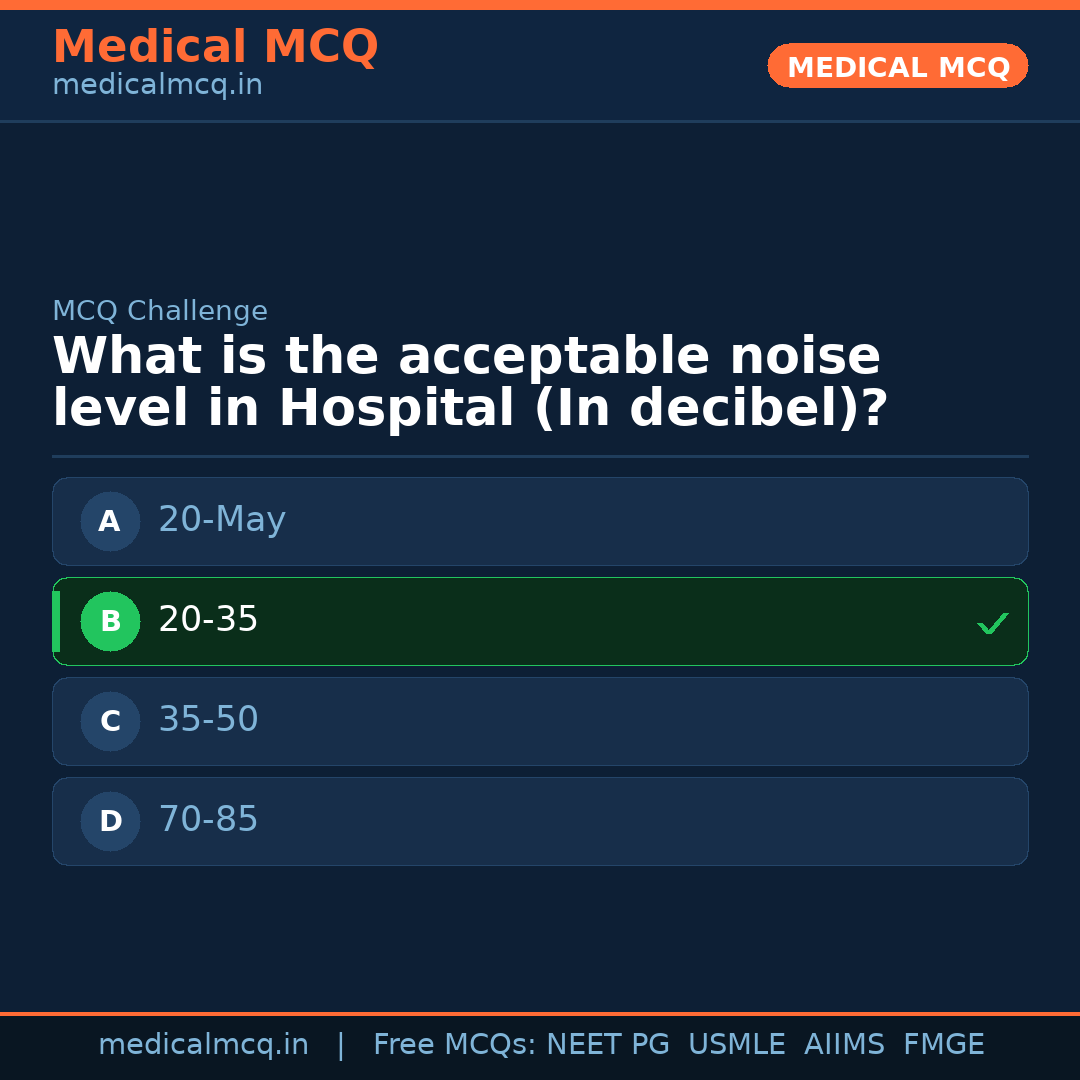1080x1080 pixels.
Task: Click the letter A circle badge
Action: pos(110,521)
